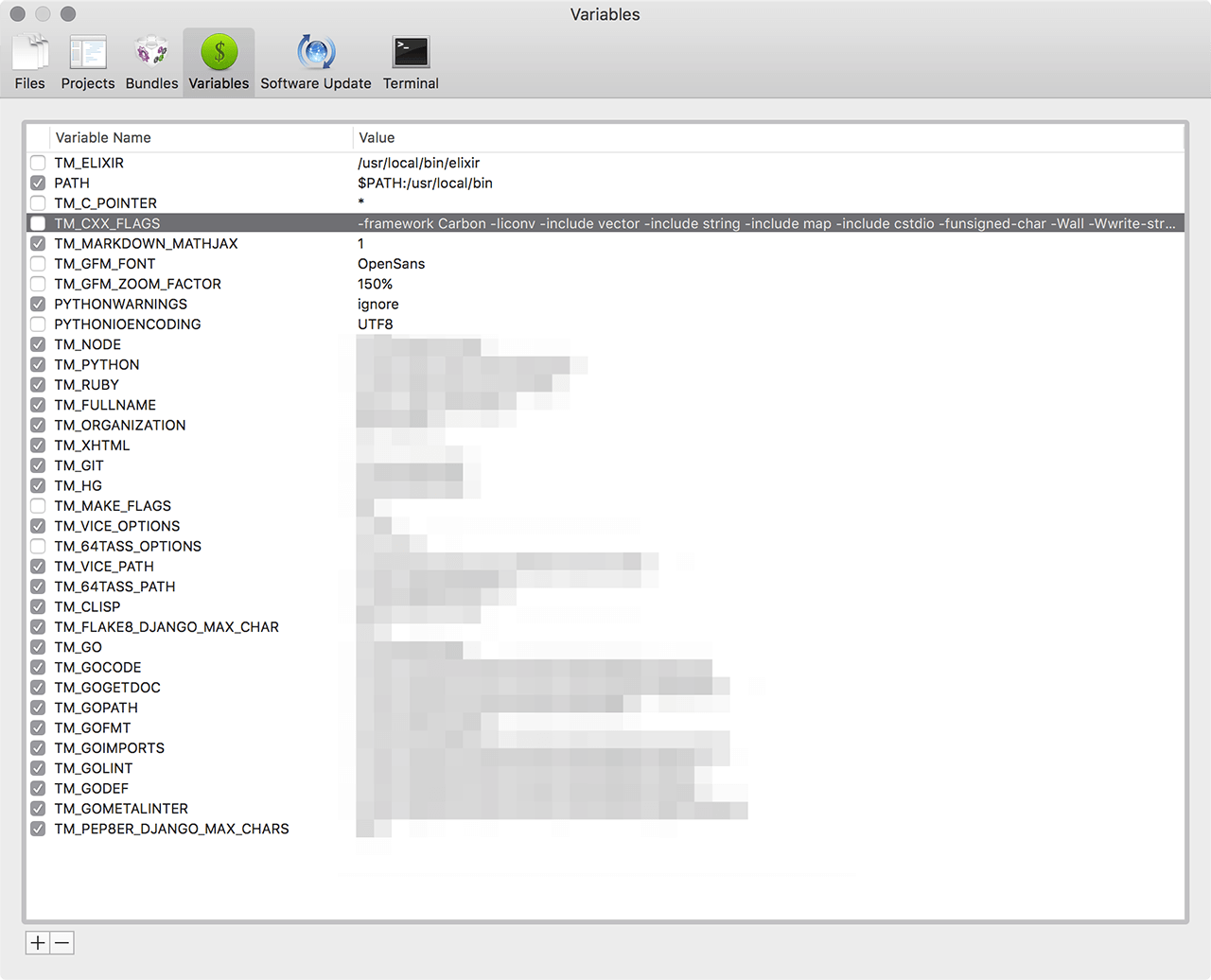Select the TM_GOMETALINTER variable name
1211x980 pixels.
point(121,809)
